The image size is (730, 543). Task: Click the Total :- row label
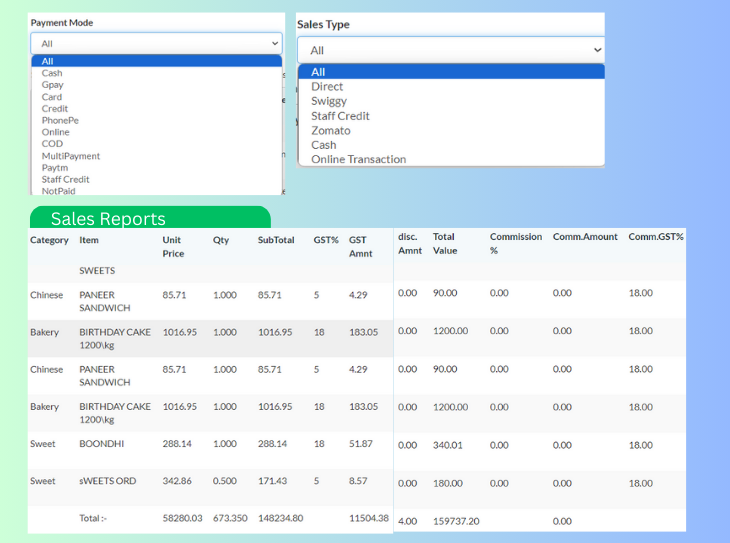93,518
